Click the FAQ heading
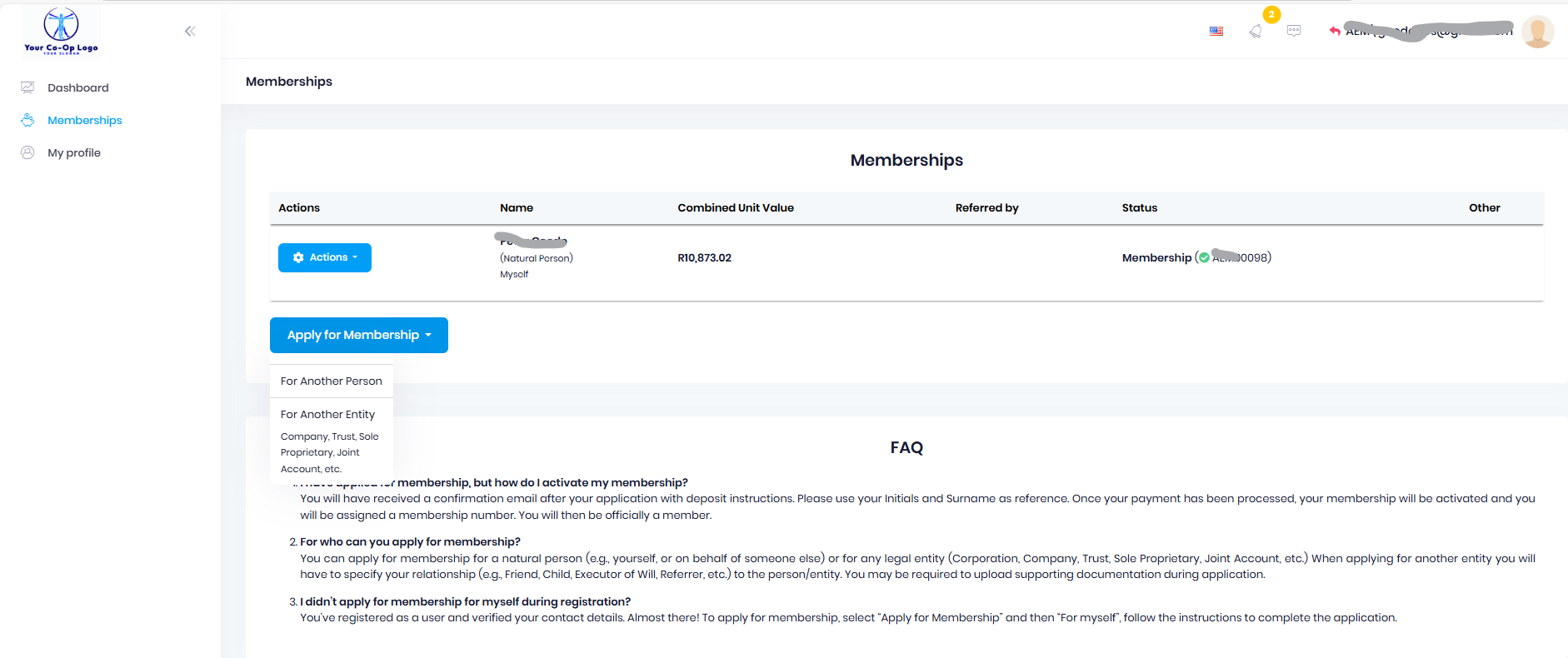The height and width of the screenshot is (658, 1568). pyautogui.click(x=906, y=447)
